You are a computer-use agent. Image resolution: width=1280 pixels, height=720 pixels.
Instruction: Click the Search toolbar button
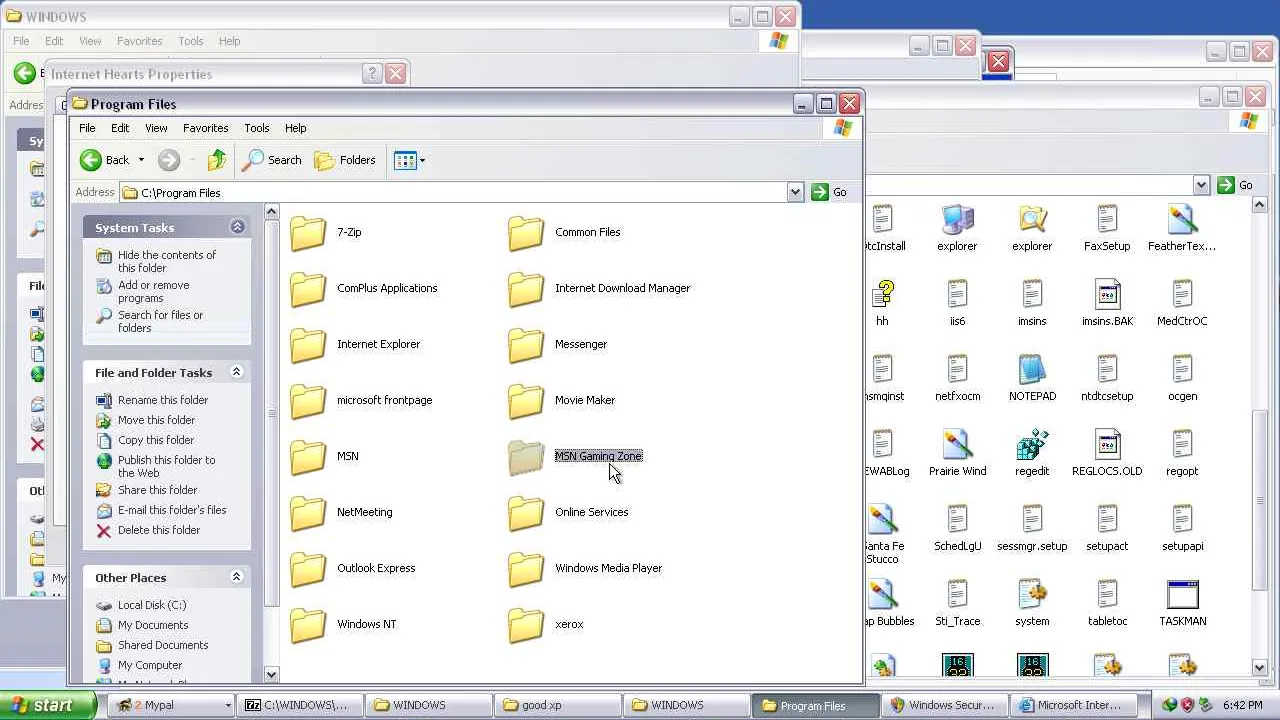point(272,160)
